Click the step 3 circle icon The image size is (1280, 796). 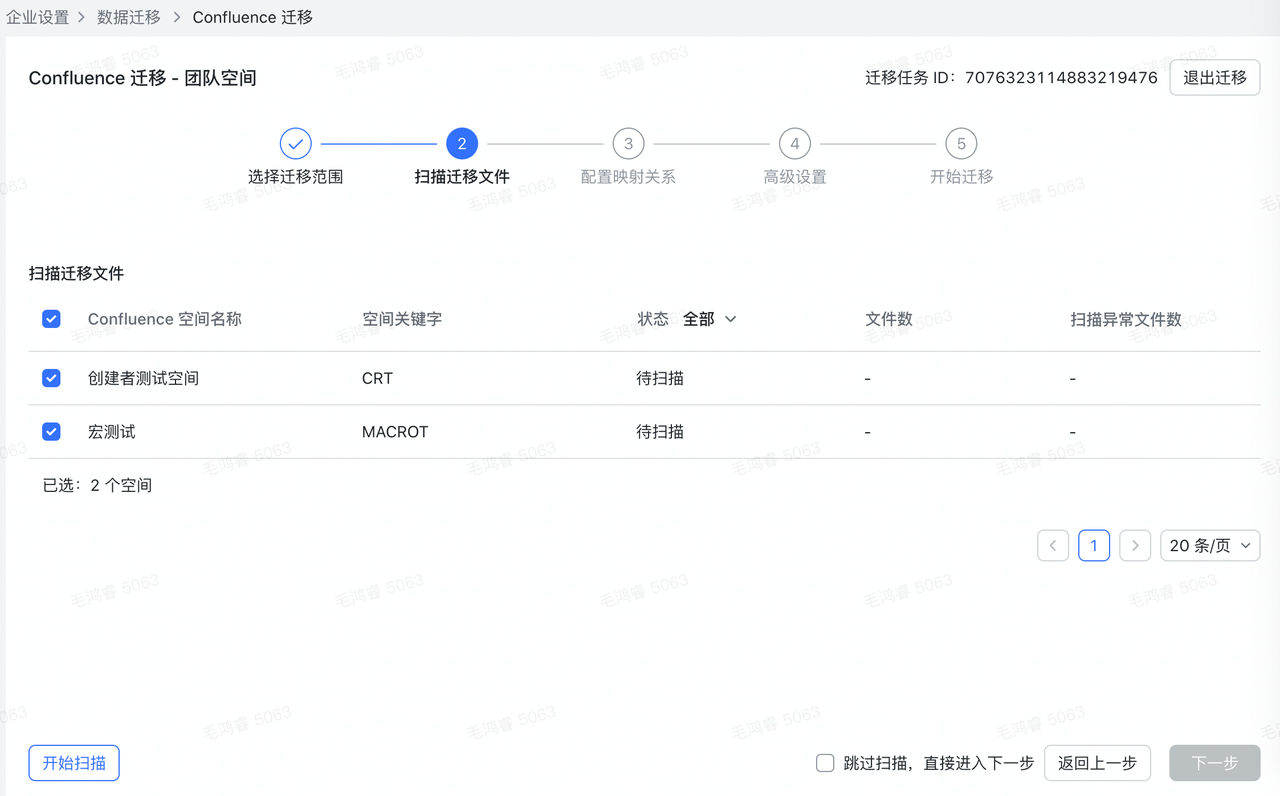(x=628, y=144)
